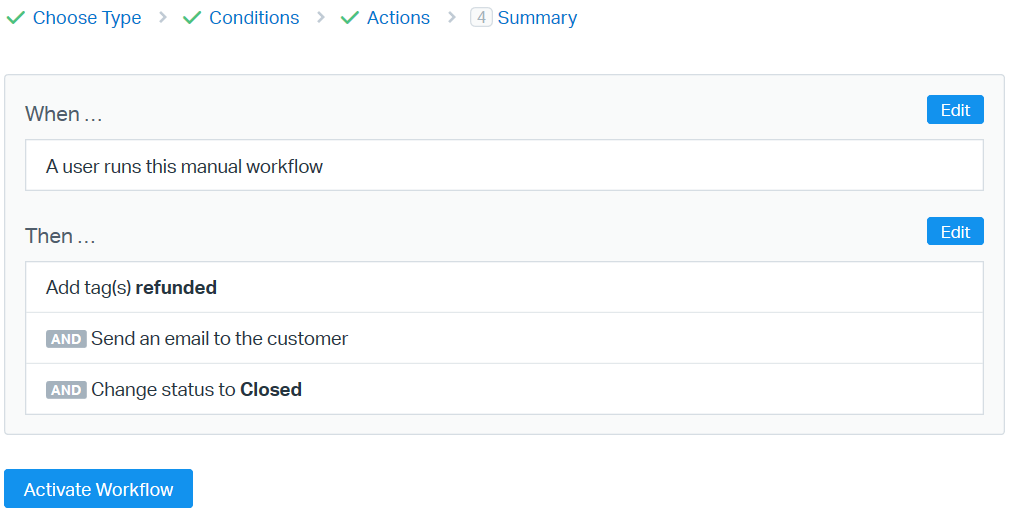Click the step 4 number badge
1013x523 pixels.
[481, 18]
